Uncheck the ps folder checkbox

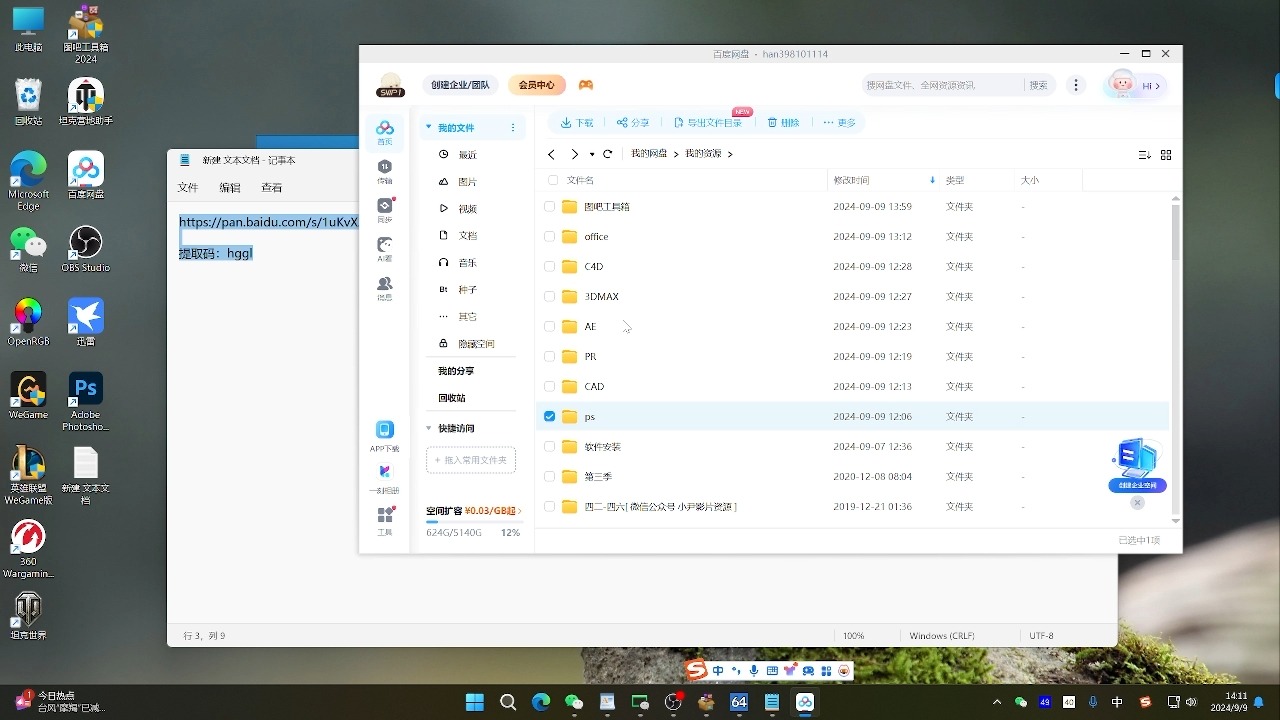click(549, 416)
